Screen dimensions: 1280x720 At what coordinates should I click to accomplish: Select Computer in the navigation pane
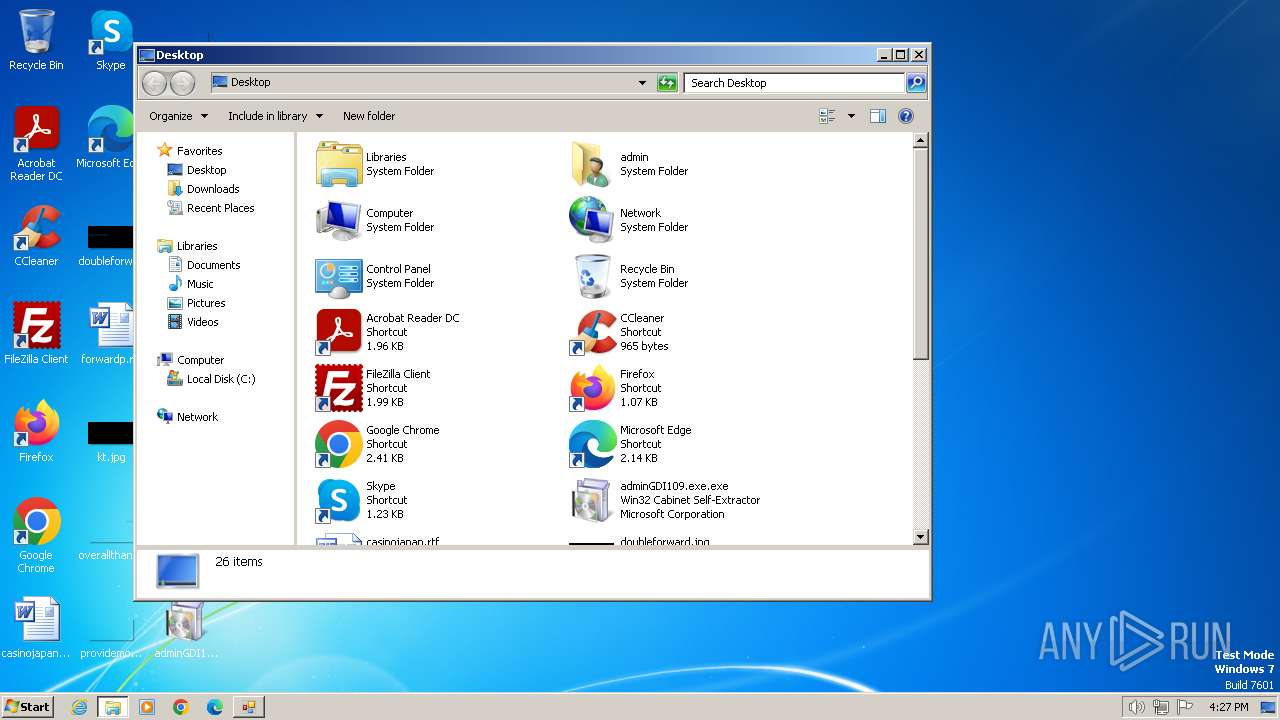click(200, 360)
